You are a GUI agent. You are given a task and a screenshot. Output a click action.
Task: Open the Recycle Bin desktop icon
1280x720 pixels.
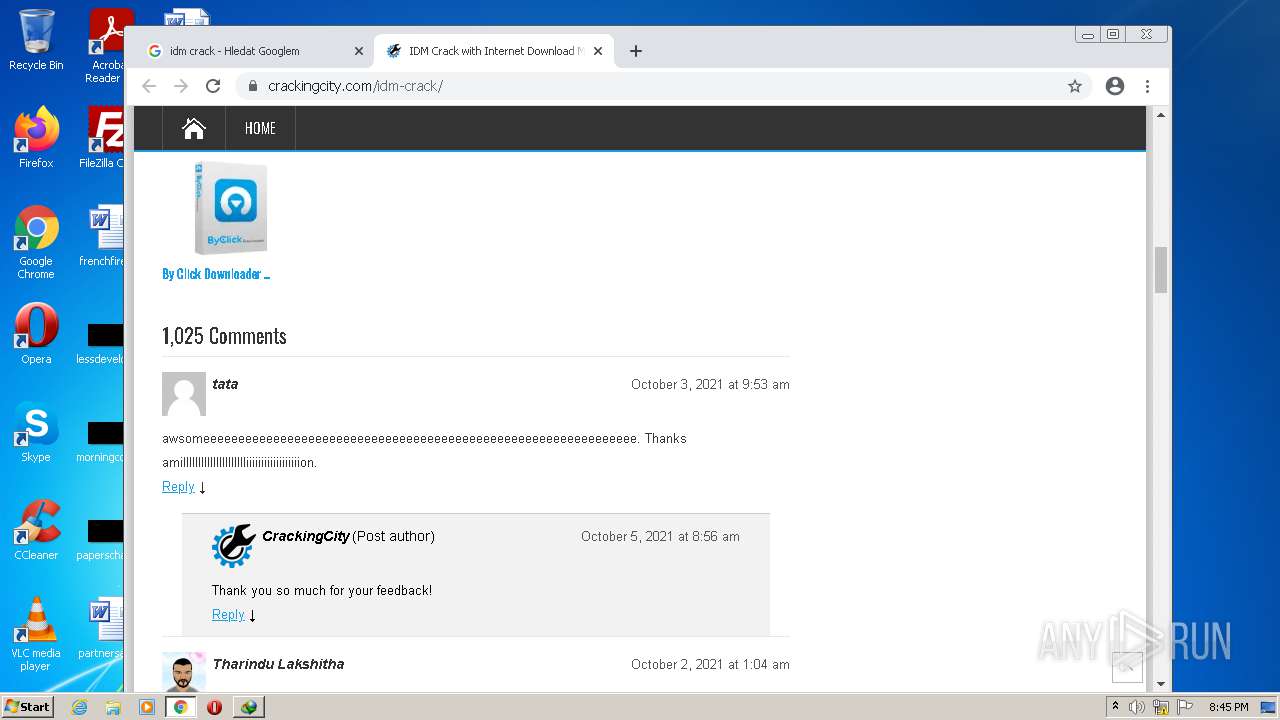tap(36, 40)
